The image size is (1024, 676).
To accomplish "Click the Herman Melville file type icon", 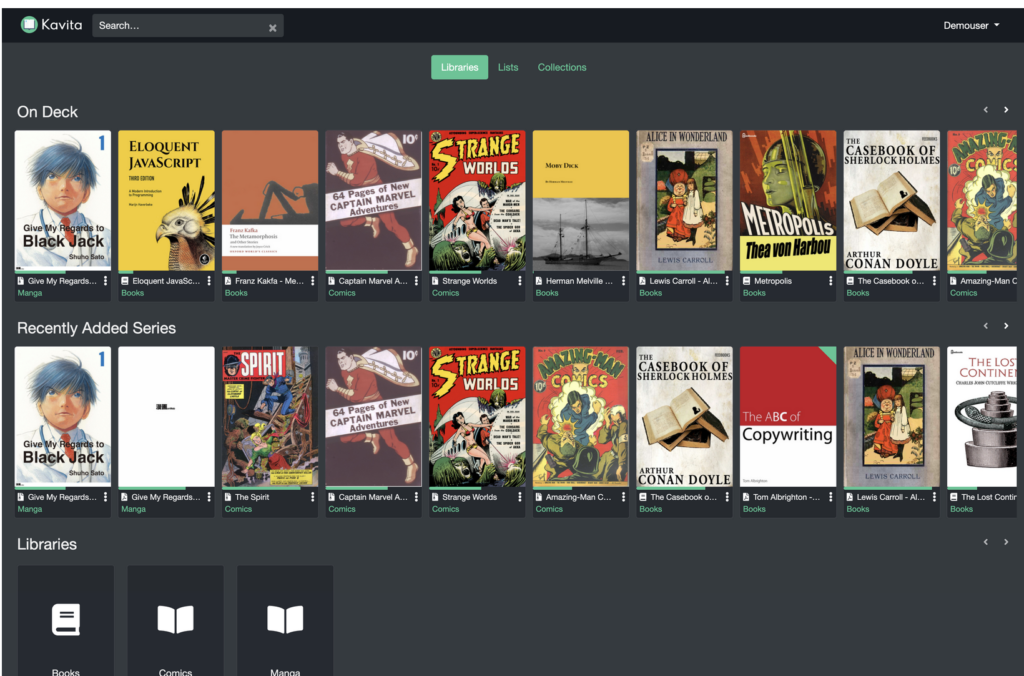I will pyautogui.click(x=539, y=281).
